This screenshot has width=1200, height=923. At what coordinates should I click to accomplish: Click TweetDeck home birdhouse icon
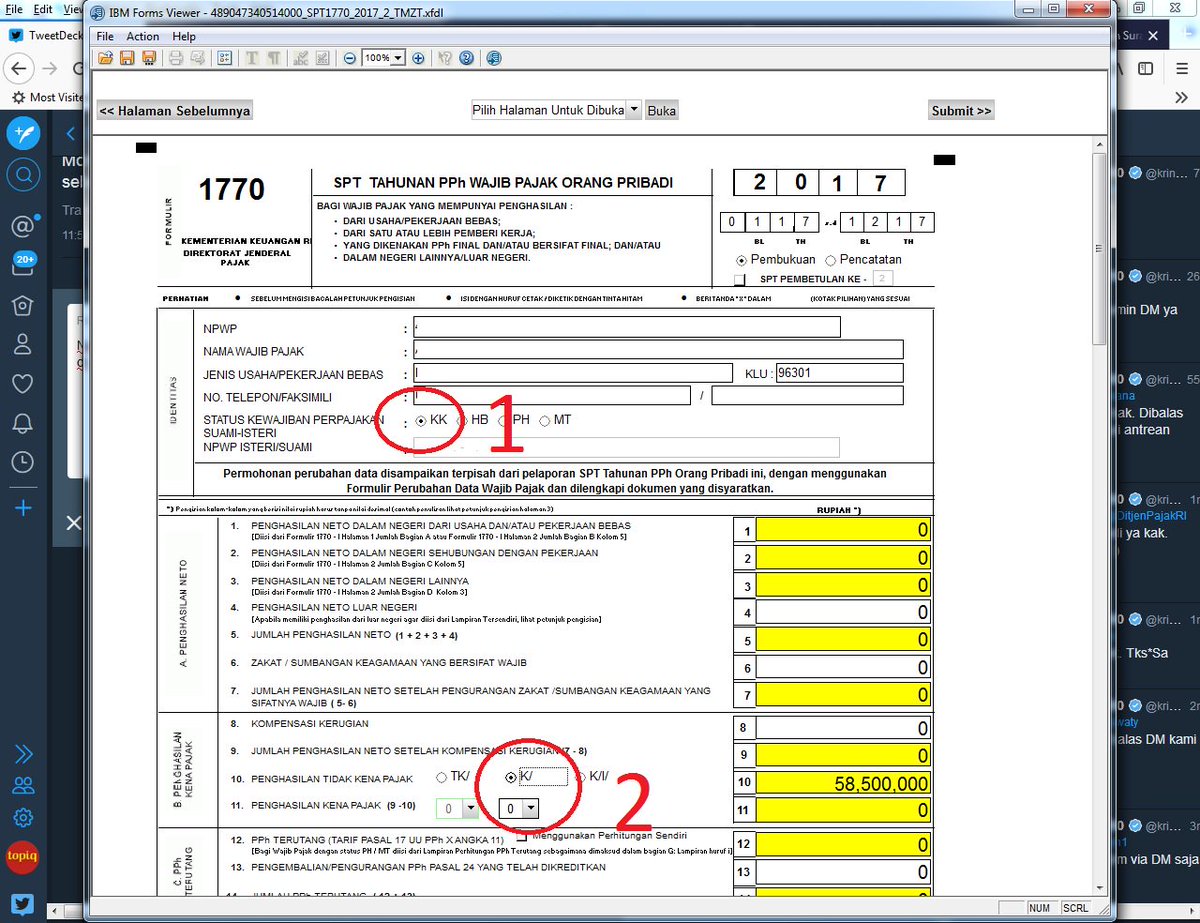pos(23,305)
